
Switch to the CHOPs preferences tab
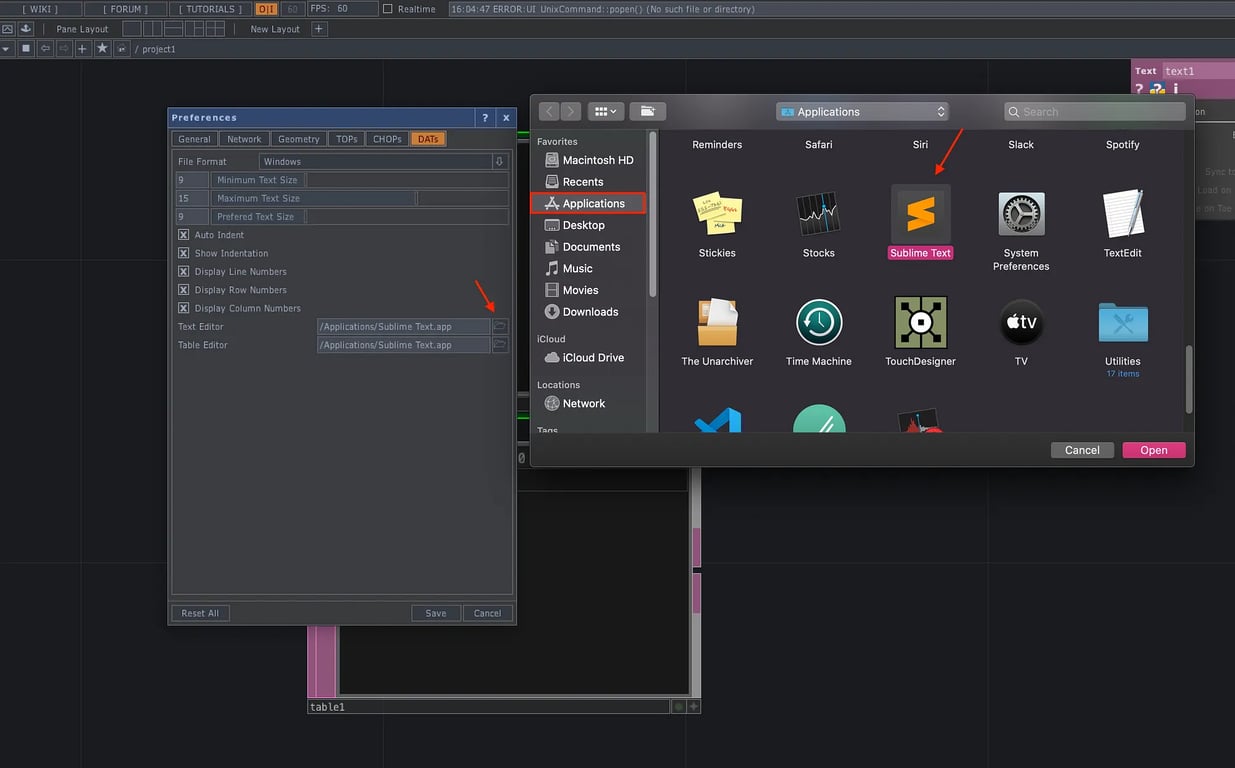pyautogui.click(x=387, y=139)
